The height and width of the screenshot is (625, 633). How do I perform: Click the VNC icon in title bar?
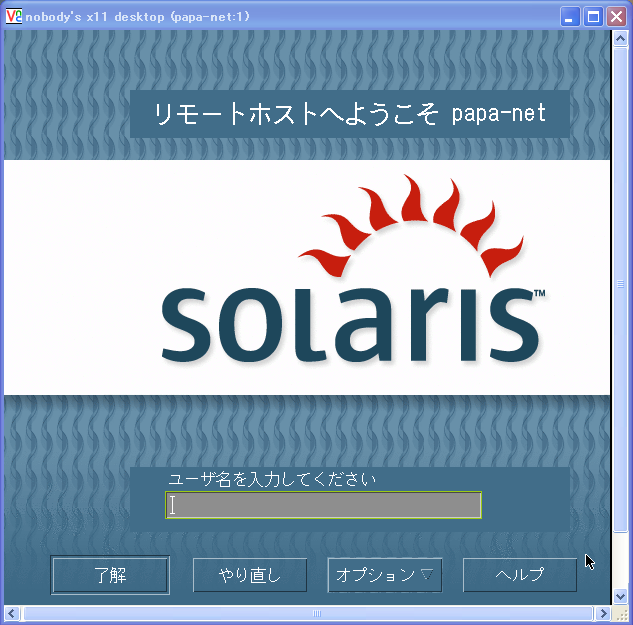click(x=14, y=17)
